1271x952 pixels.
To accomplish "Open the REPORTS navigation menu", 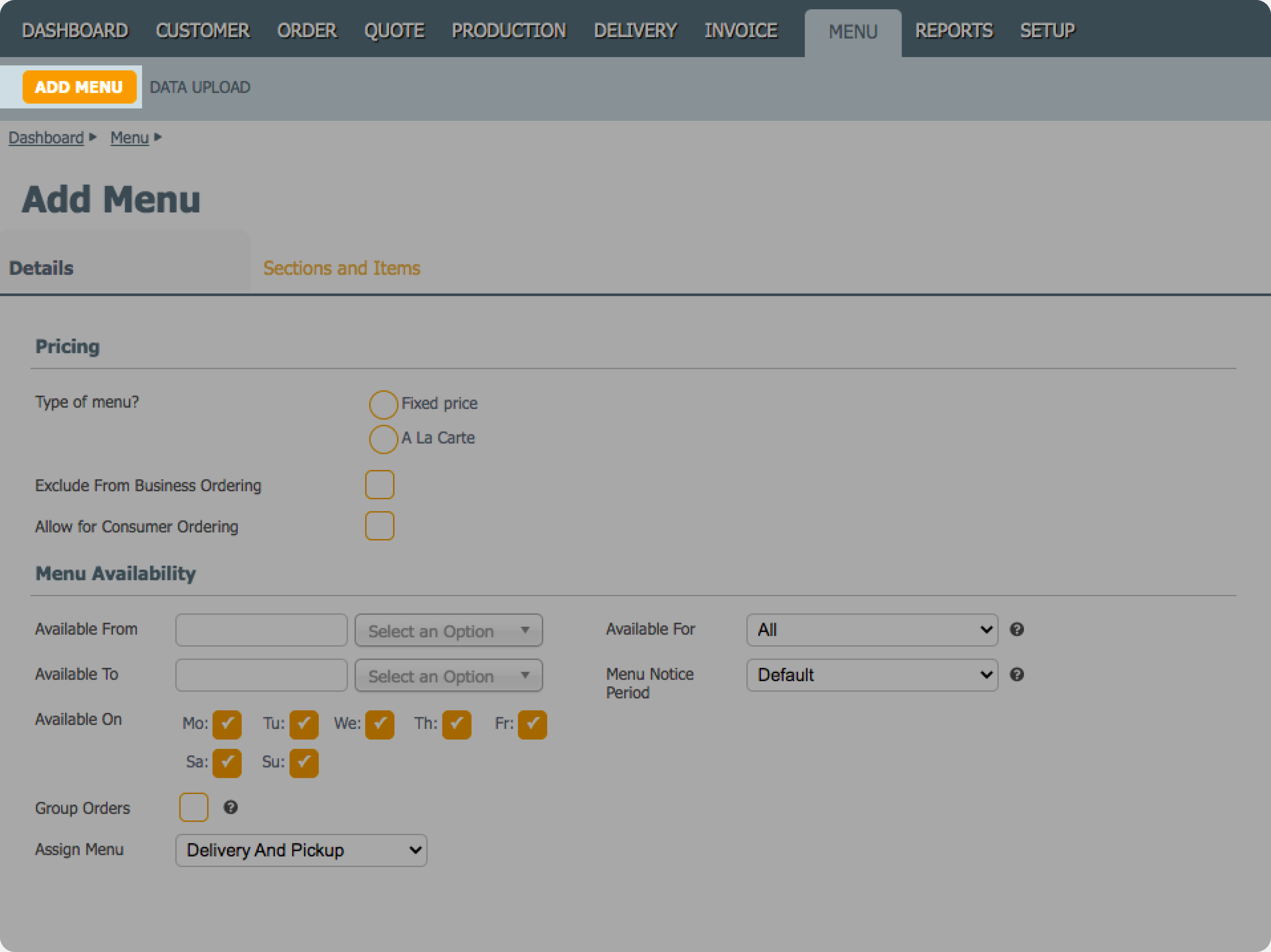I will pos(953,31).
